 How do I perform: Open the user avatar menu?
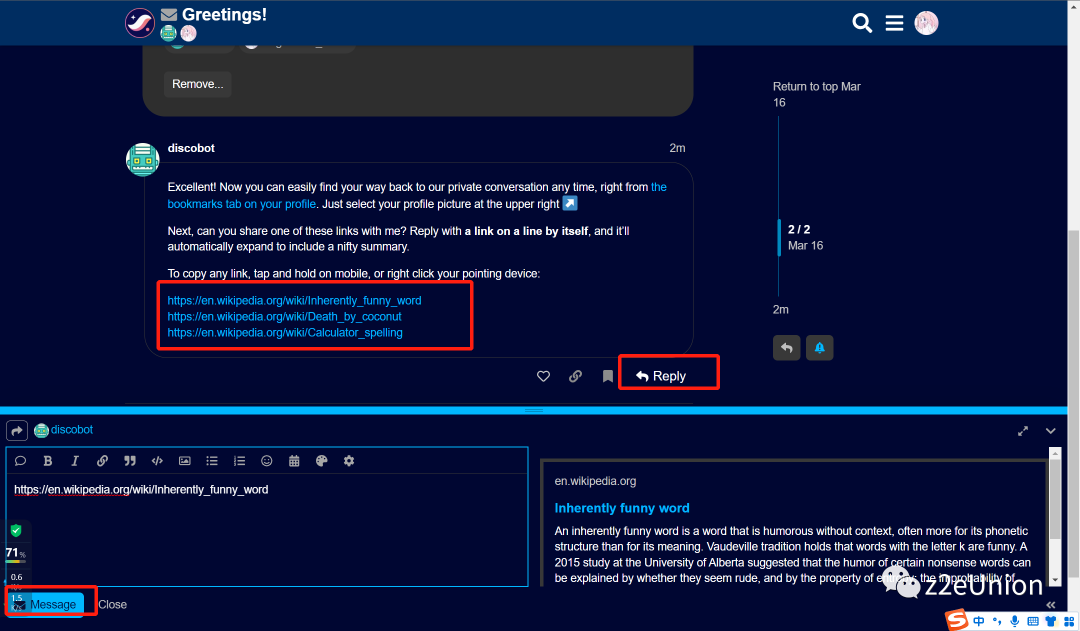[926, 22]
